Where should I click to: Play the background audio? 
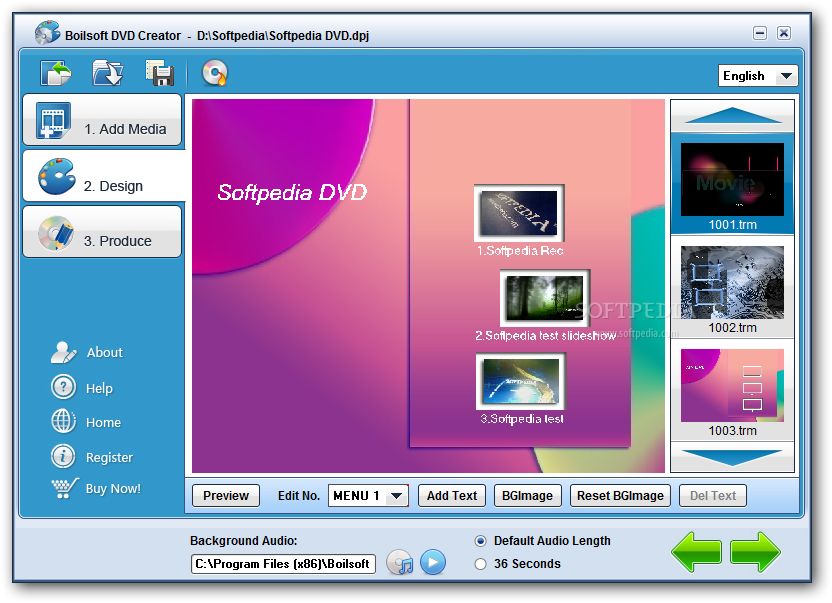[433, 563]
